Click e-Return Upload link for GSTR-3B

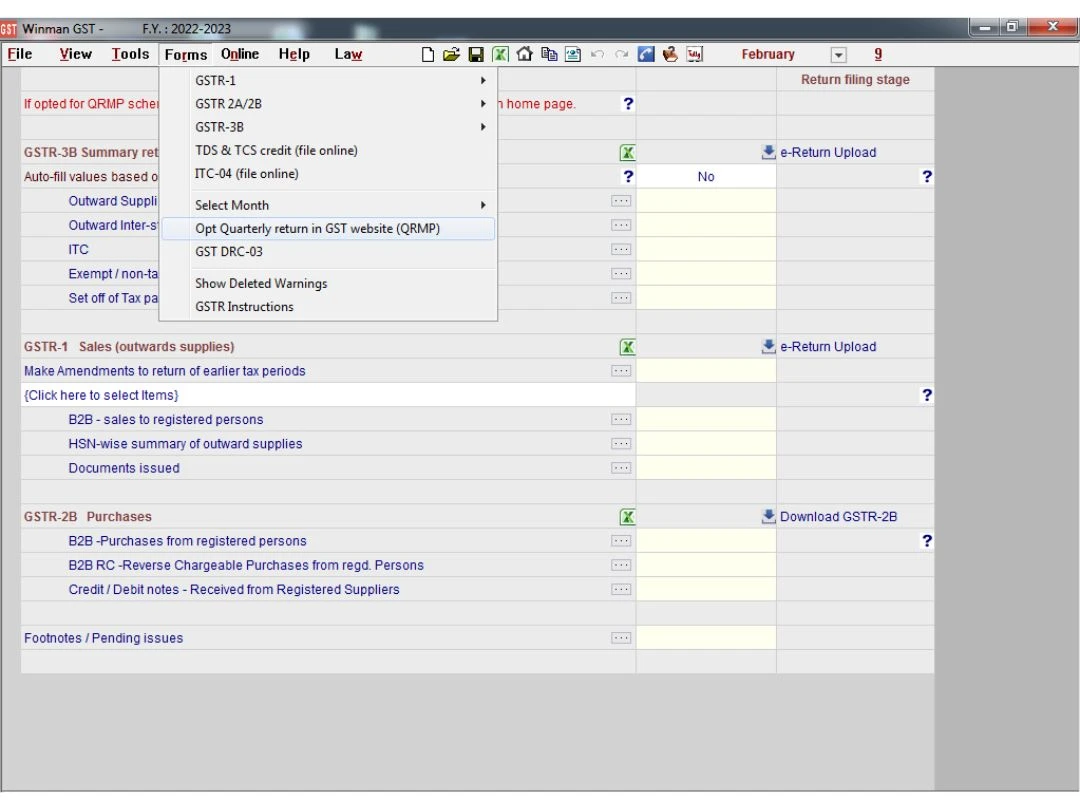click(x=827, y=153)
